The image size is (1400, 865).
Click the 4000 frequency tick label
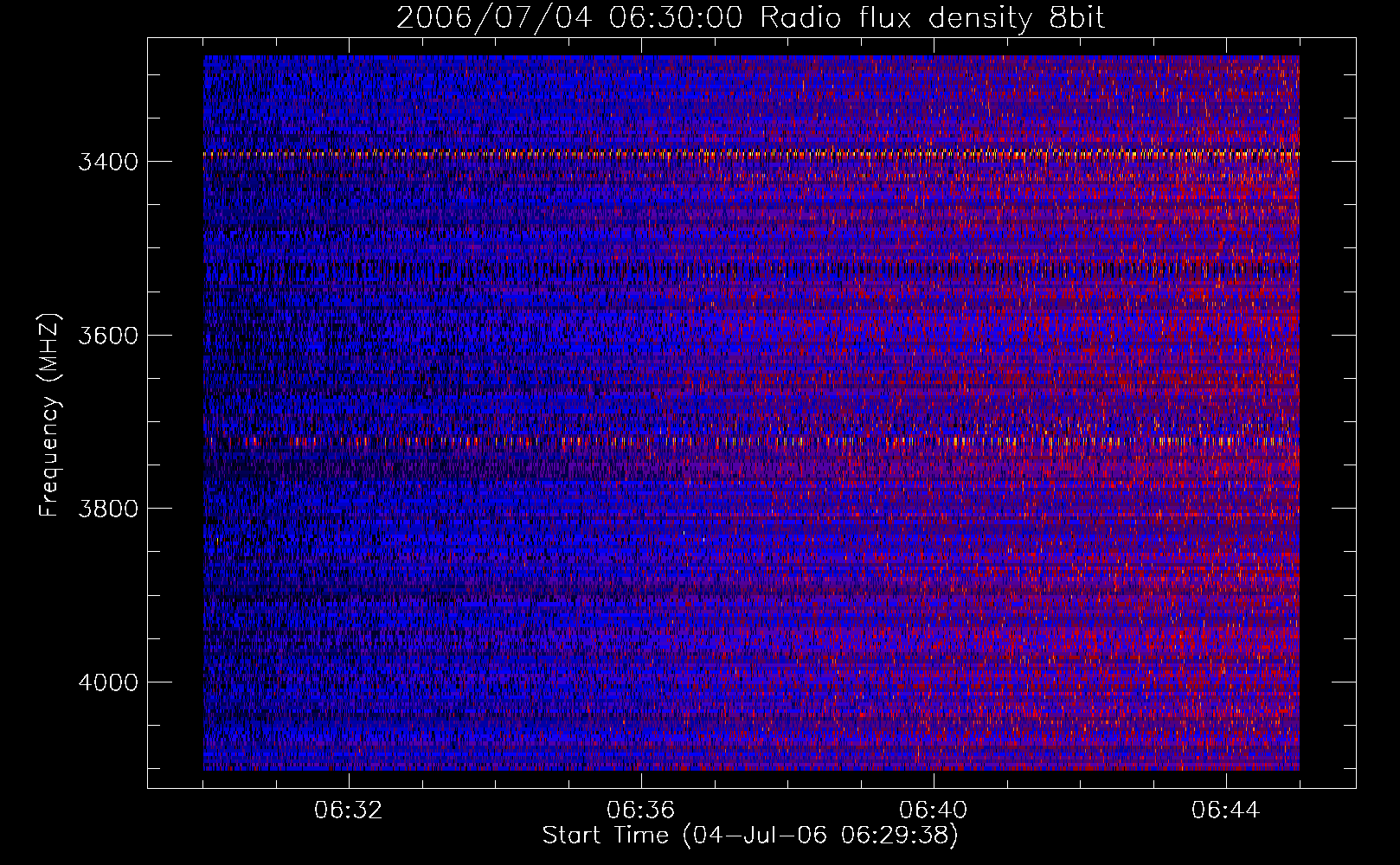(108, 682)
